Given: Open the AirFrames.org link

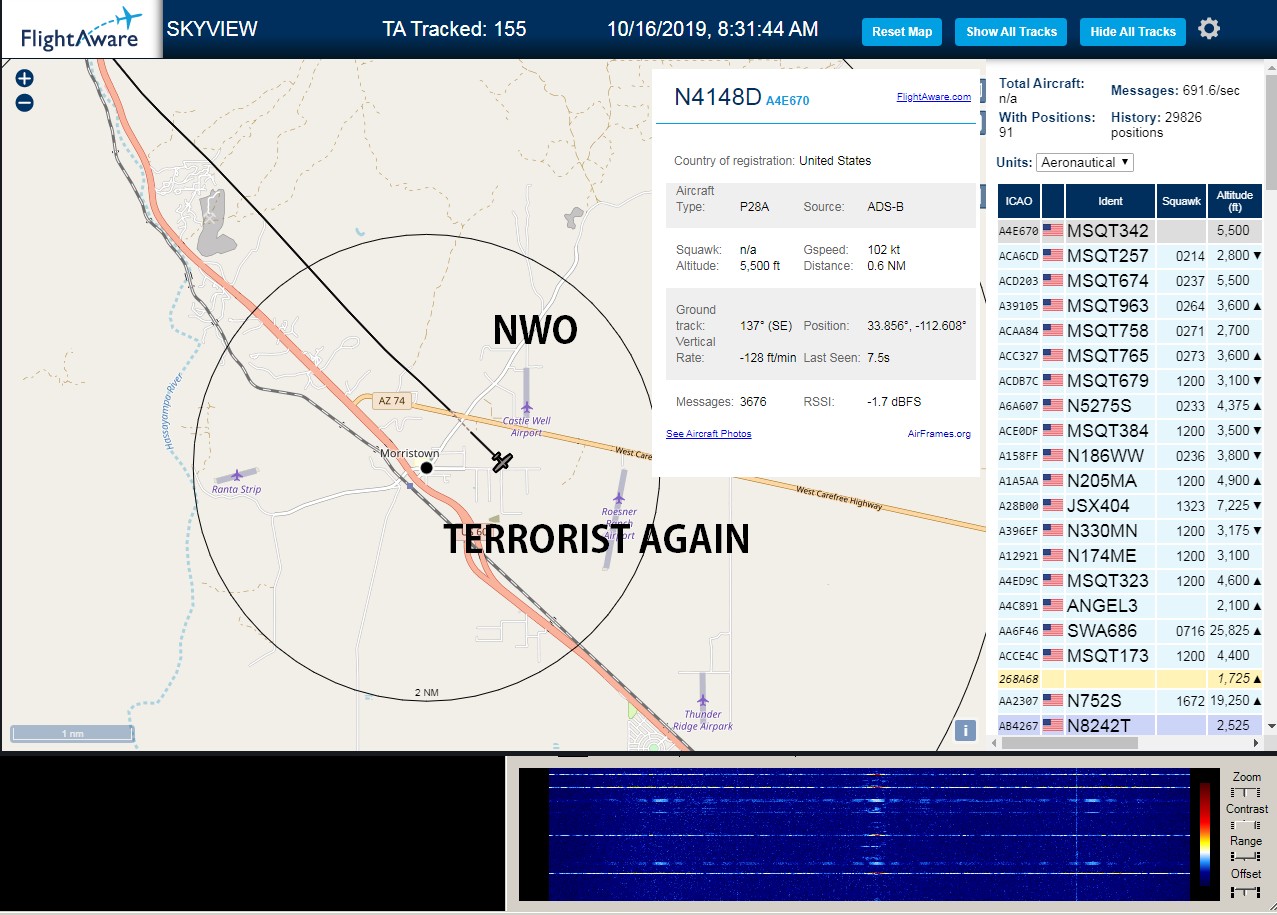Looking at the screenshot, I should 939,434.
